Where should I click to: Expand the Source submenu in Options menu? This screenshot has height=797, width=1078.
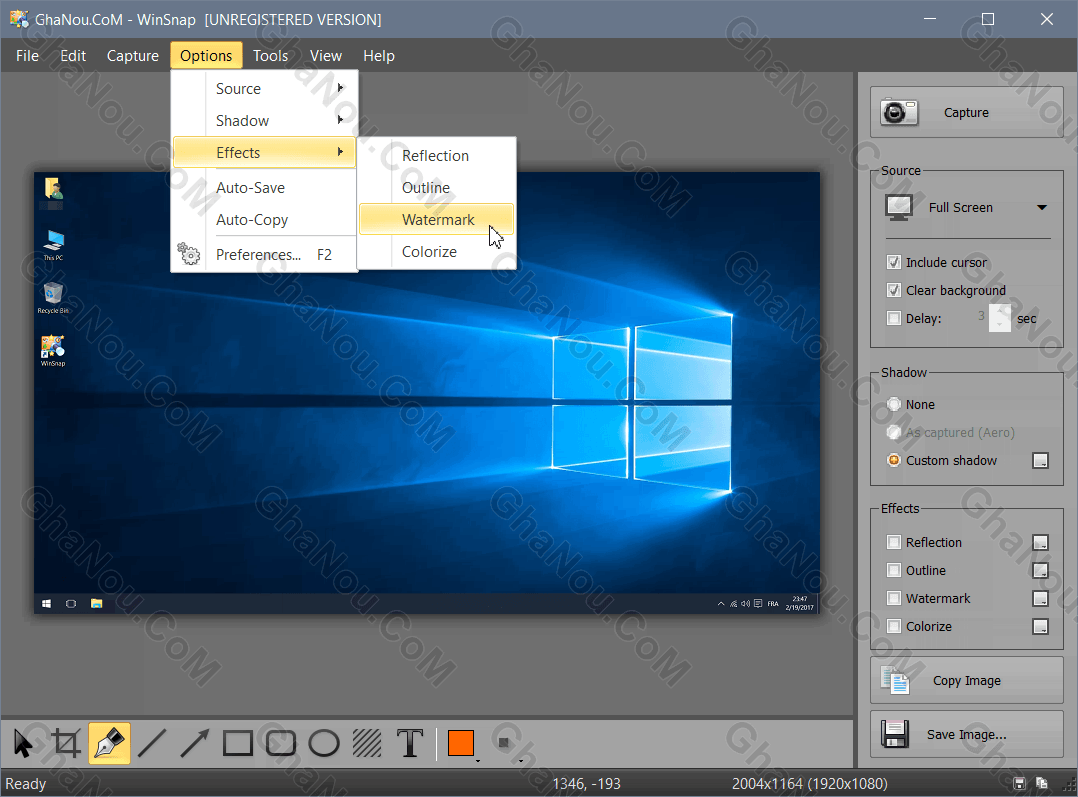point(265,89)
